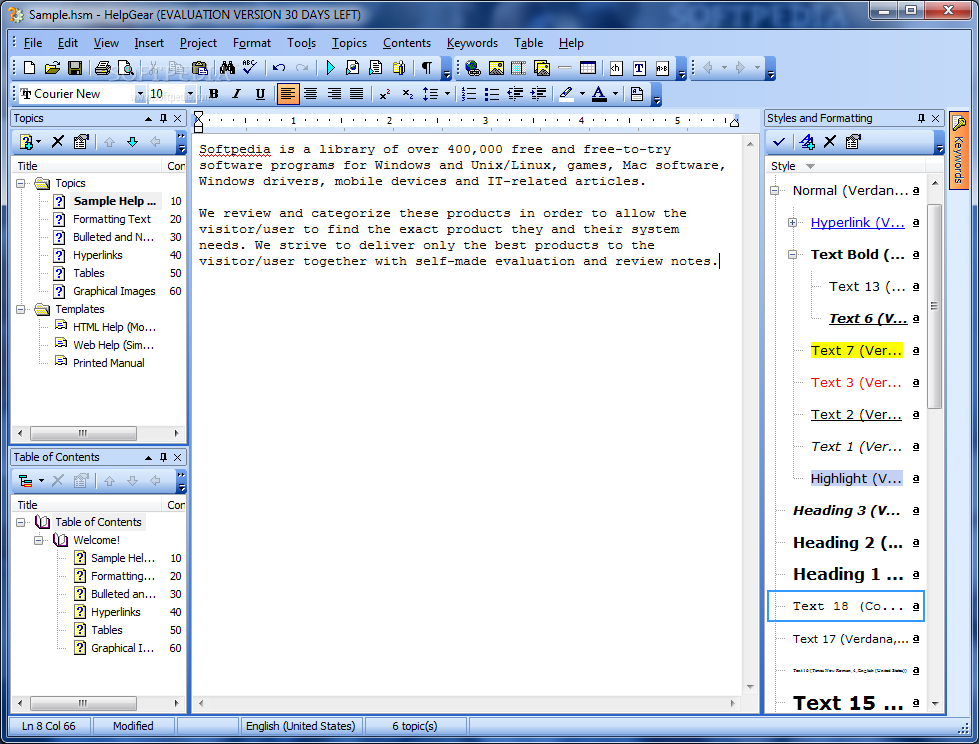Select the Graphical Images topic
979x744 pixels.
click(x=114, y=291)
